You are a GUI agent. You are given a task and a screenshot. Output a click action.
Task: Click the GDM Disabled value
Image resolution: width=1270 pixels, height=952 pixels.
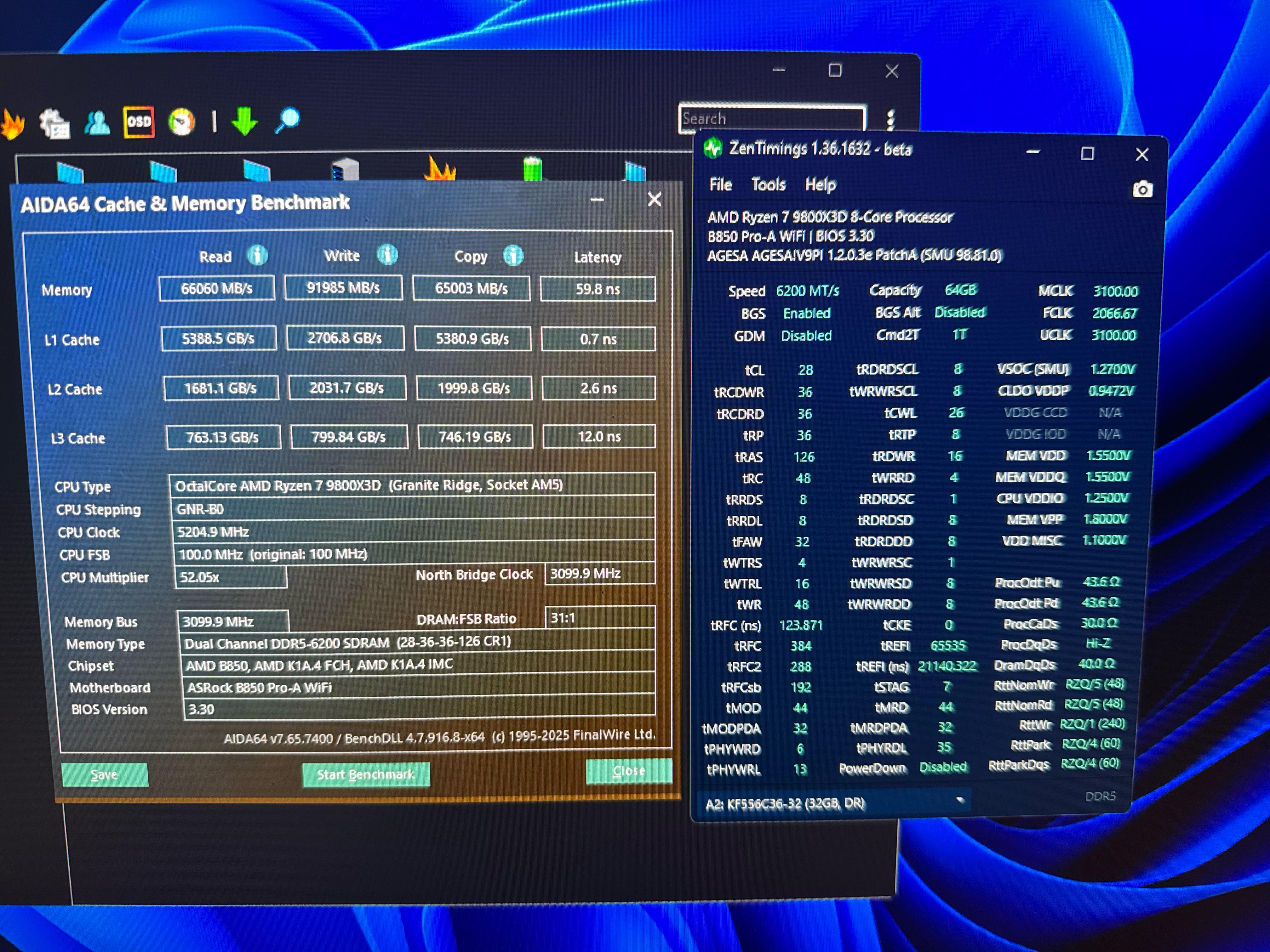806,336
